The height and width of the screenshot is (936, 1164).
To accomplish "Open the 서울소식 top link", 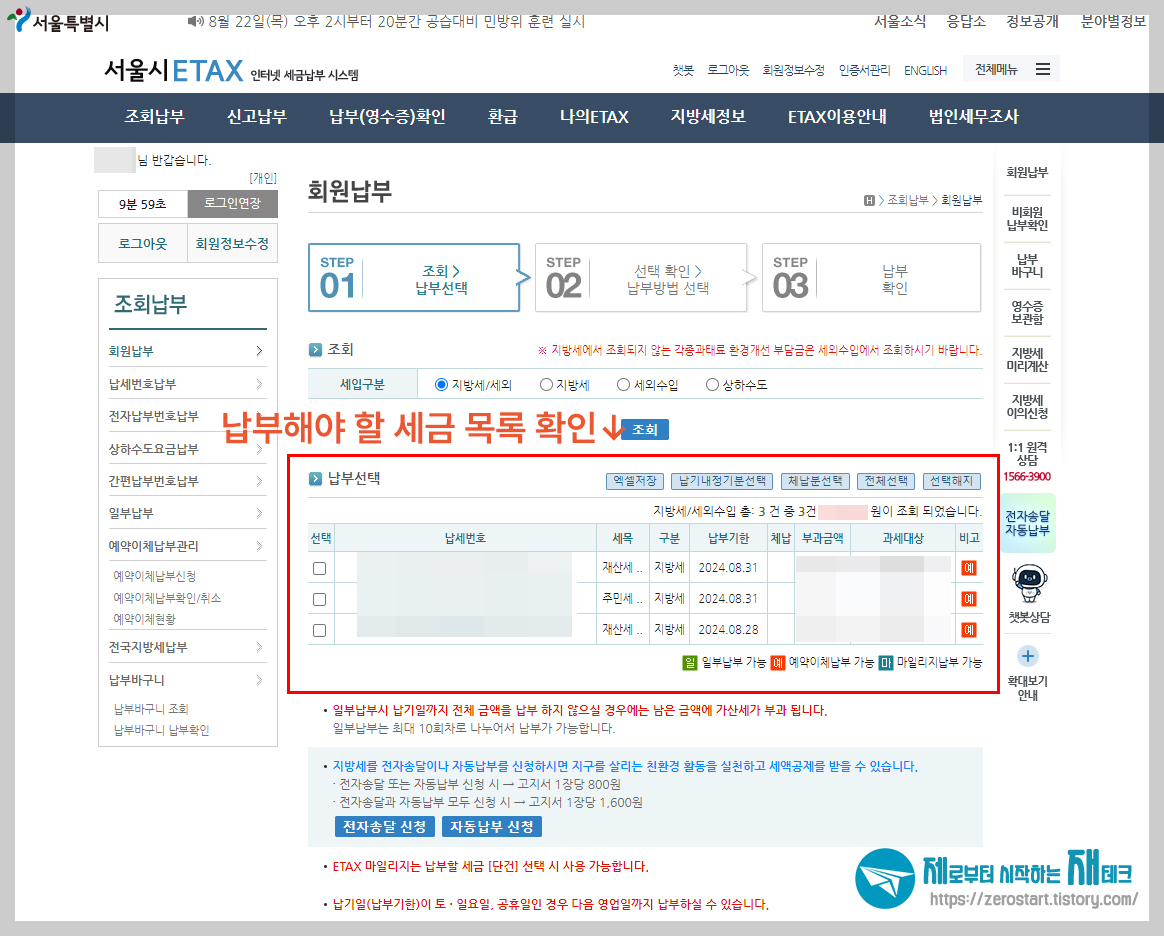I will click(x=900, y=22).
